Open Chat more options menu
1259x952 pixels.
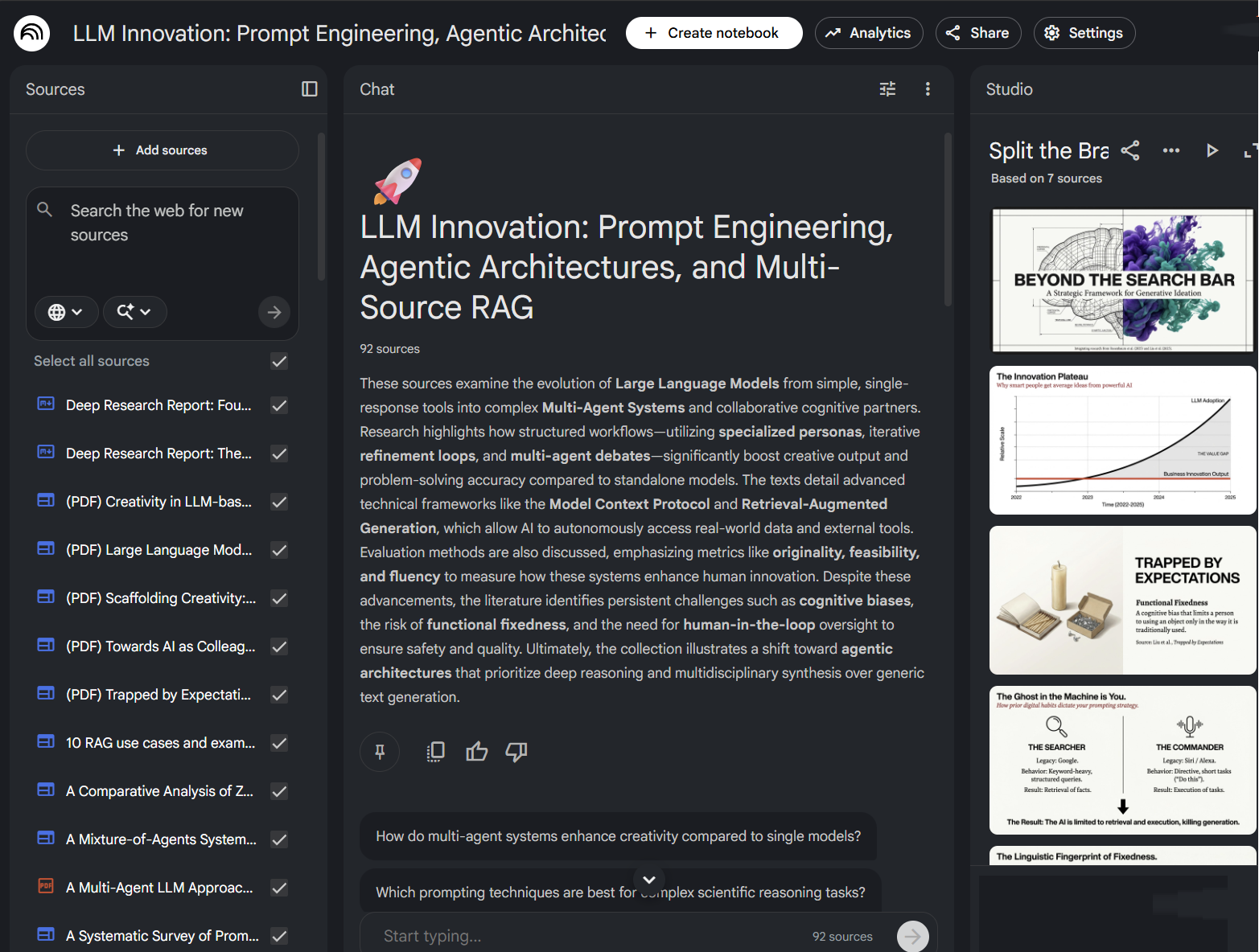tap(928, 89)
